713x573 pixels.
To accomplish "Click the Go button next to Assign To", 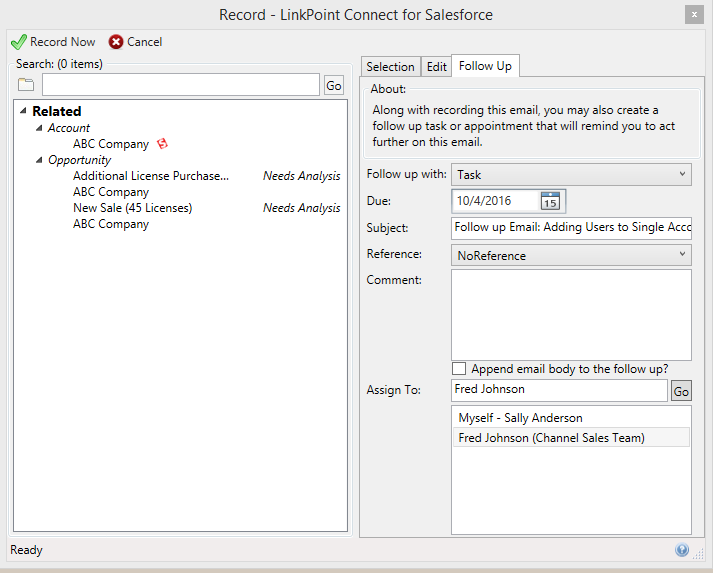I will pyautogui.click(x=681, y=391).
